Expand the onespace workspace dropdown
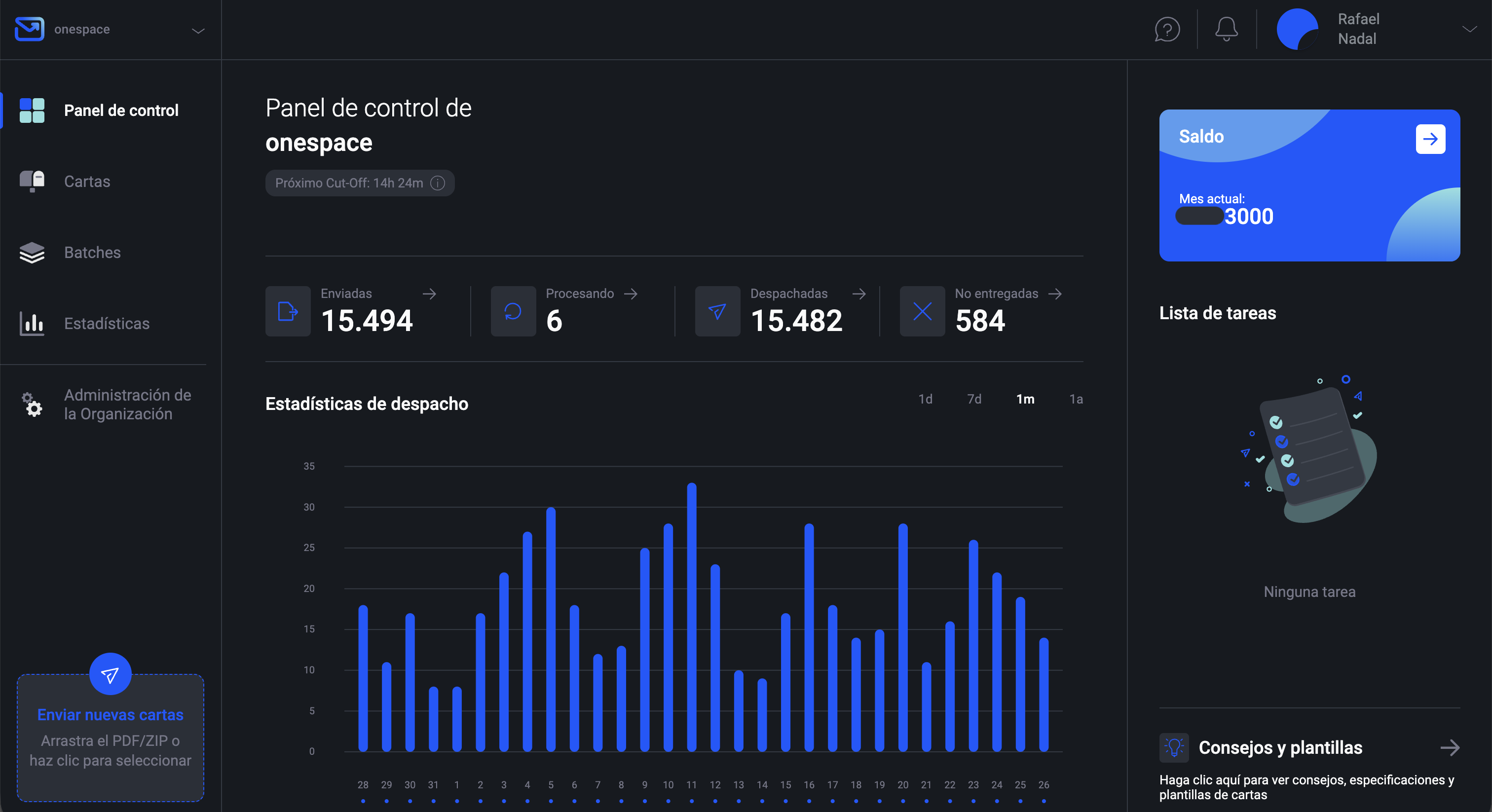1492x812 pixels. pos(197,31)
